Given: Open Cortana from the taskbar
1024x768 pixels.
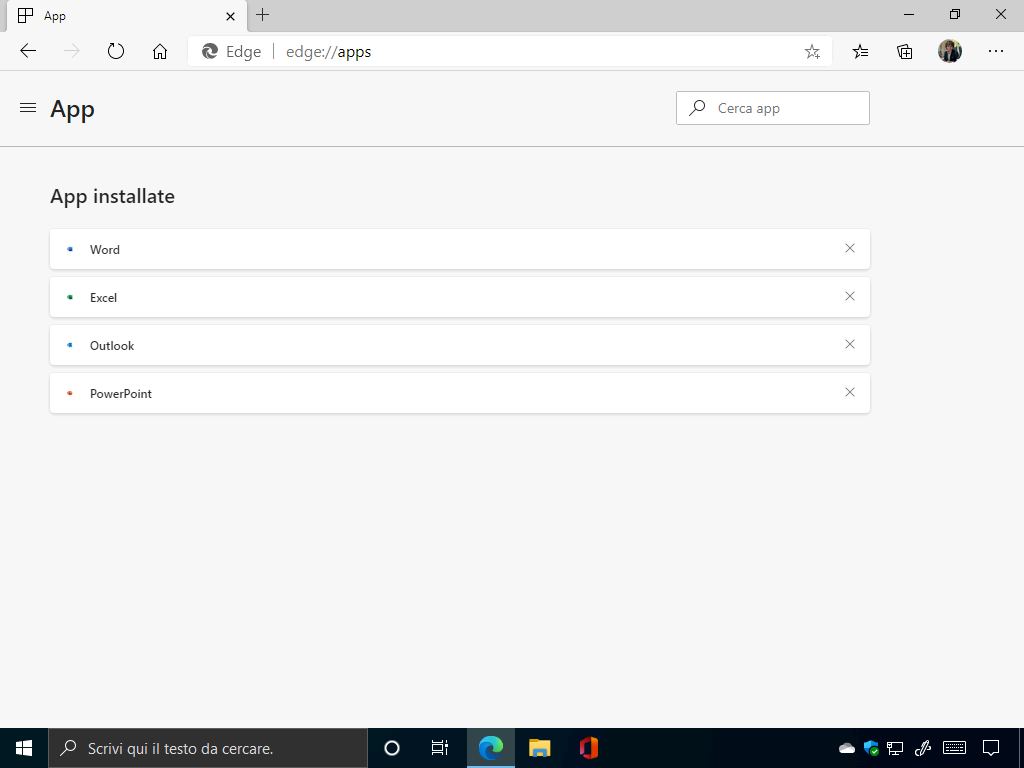Looking at the screenshot, I should click(x=392, y=748).
